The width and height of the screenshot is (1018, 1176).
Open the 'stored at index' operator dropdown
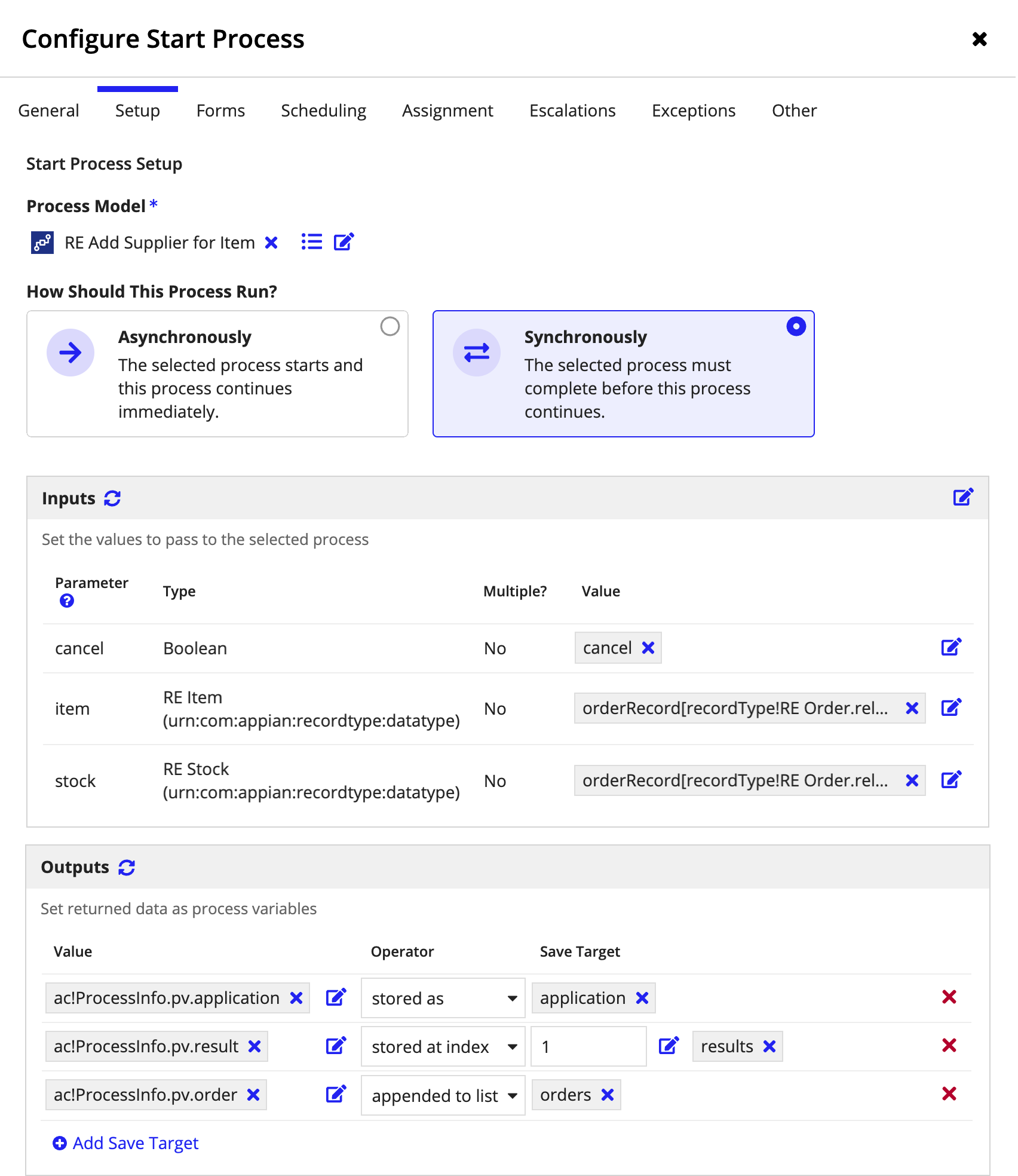[x=443, y=1046]
